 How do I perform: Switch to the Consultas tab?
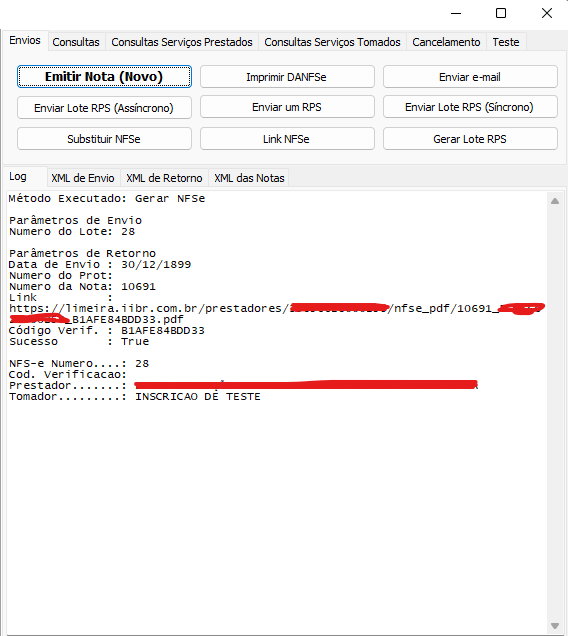[76, 42]
